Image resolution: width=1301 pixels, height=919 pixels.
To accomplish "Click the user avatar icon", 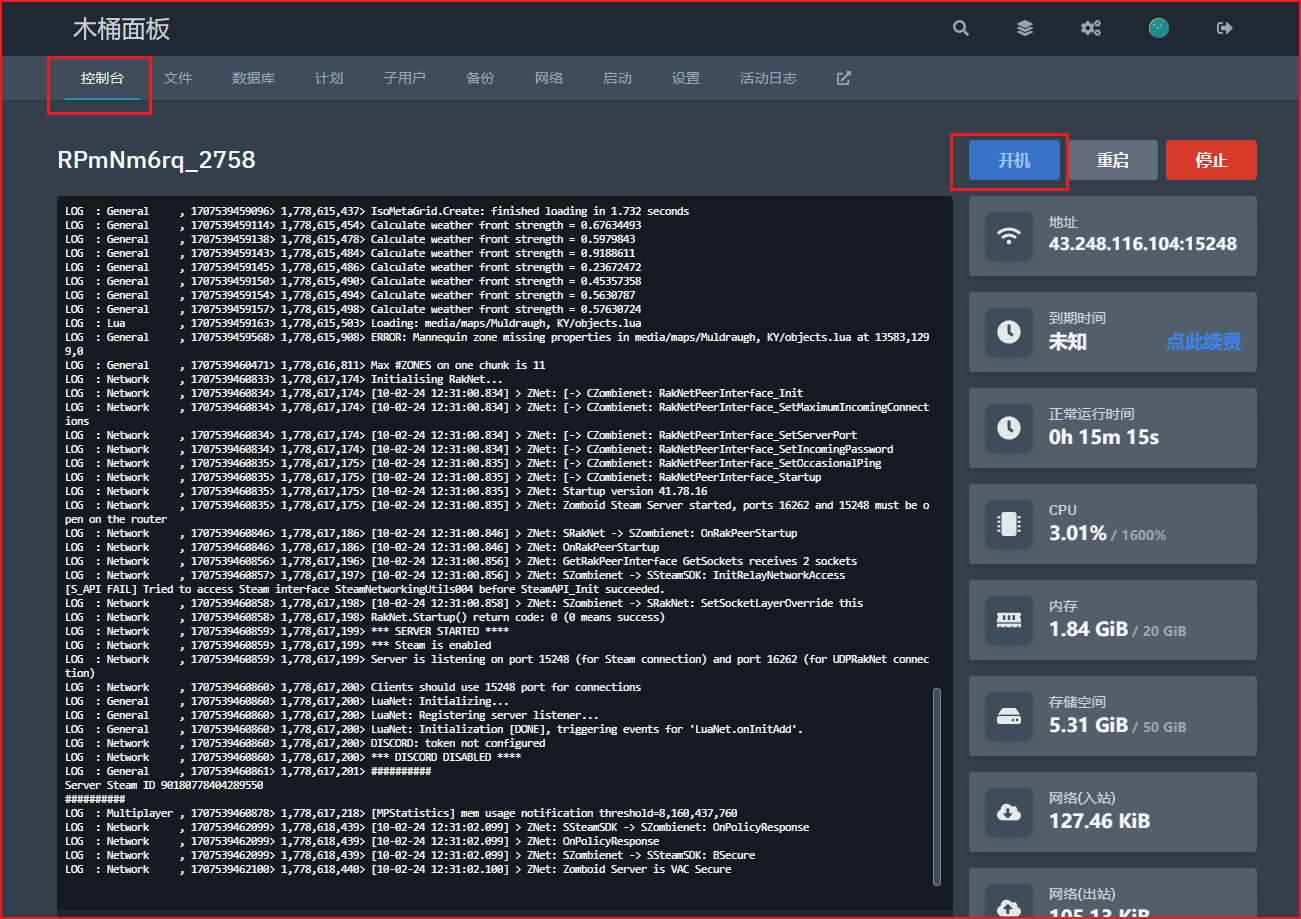I will point(1158,28).
